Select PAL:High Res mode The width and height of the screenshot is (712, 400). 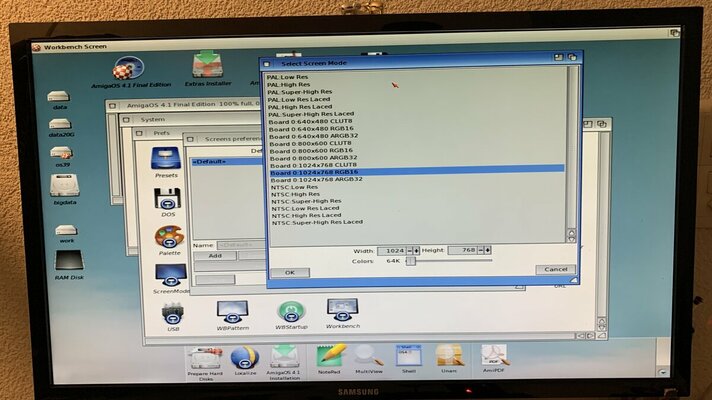point(288,84)
